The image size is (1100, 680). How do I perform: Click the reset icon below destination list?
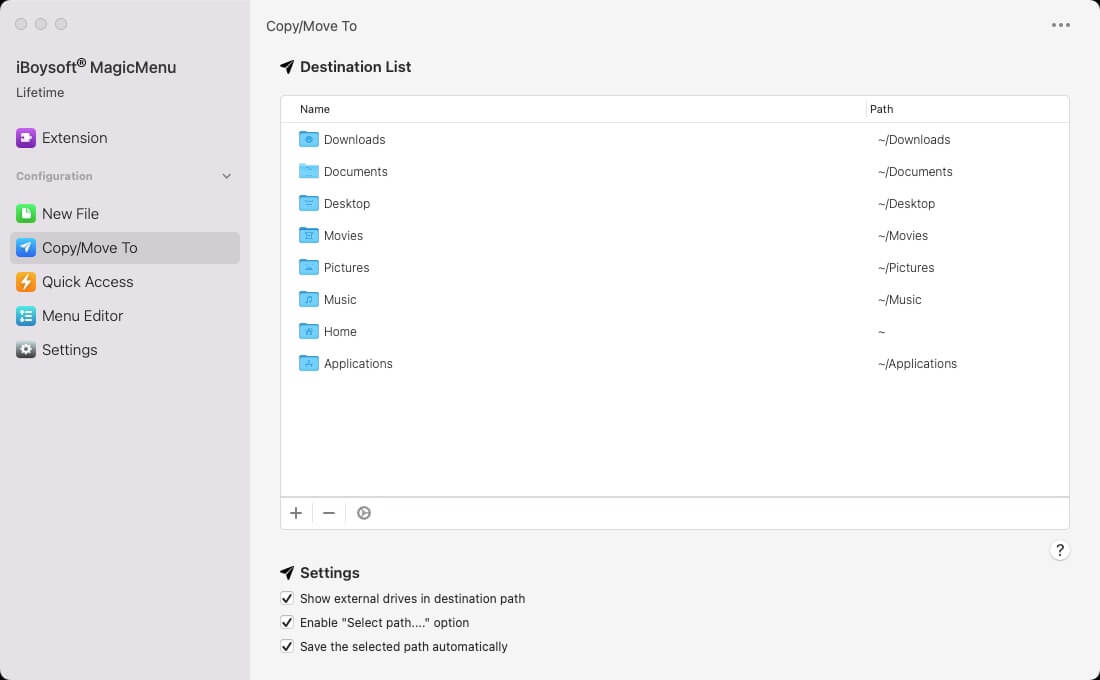[364, 513]
